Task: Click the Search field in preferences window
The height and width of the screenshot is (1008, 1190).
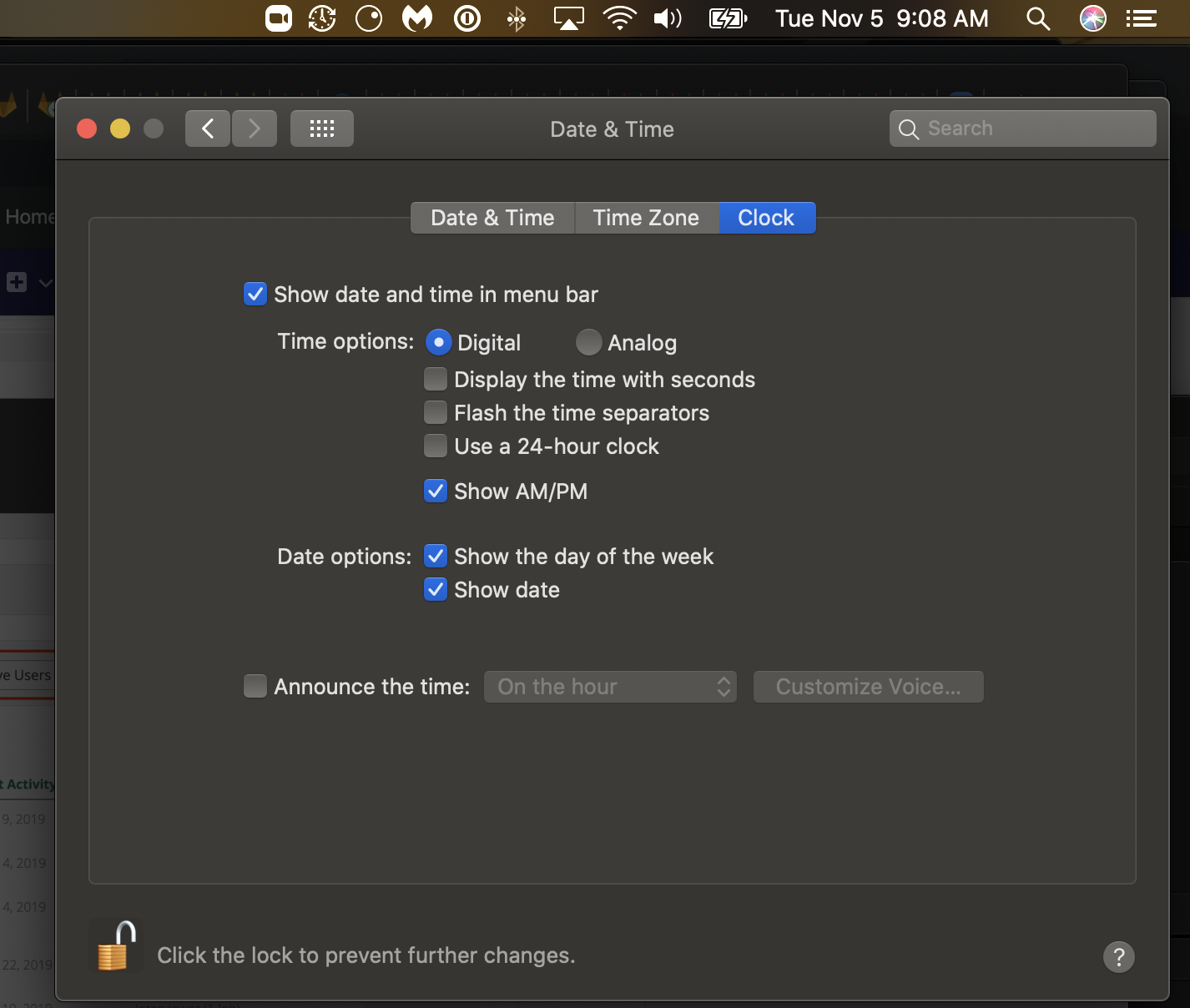Action: [1023, 129]
